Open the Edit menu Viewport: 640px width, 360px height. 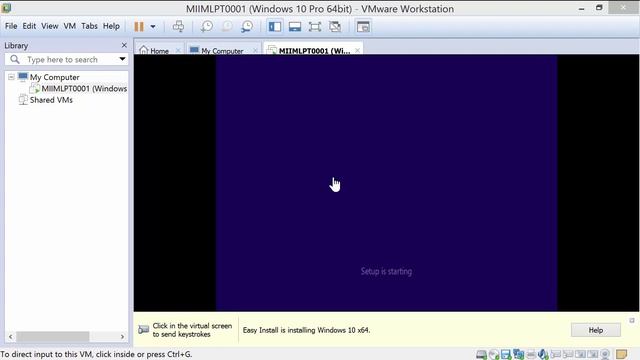pos(29,26)
